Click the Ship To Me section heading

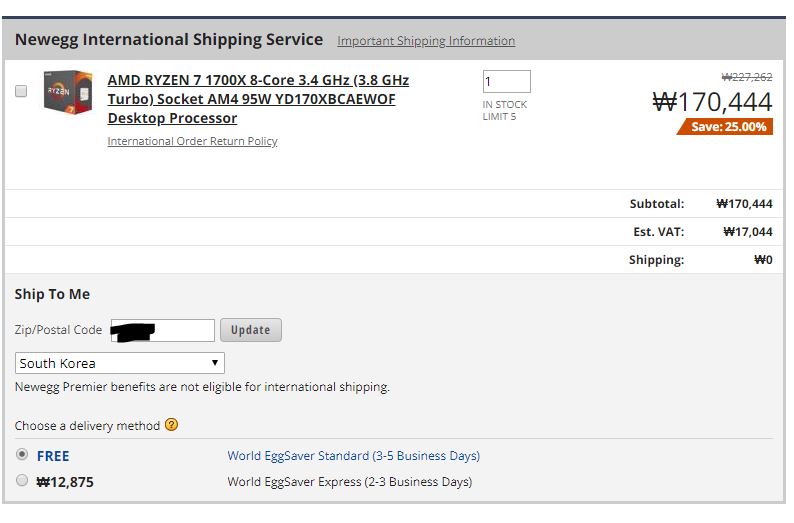pos(52,294)
